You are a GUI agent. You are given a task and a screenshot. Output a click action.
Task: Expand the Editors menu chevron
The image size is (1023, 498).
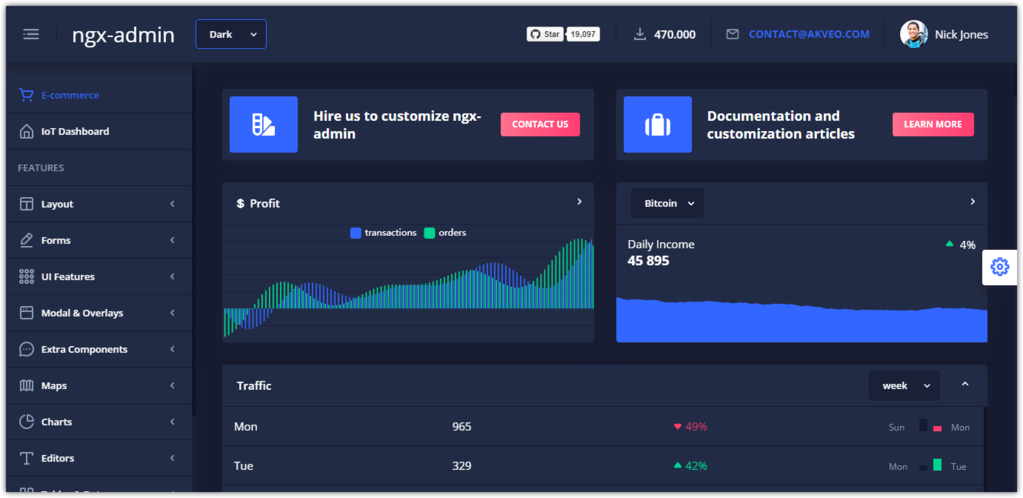click(172, 458)
